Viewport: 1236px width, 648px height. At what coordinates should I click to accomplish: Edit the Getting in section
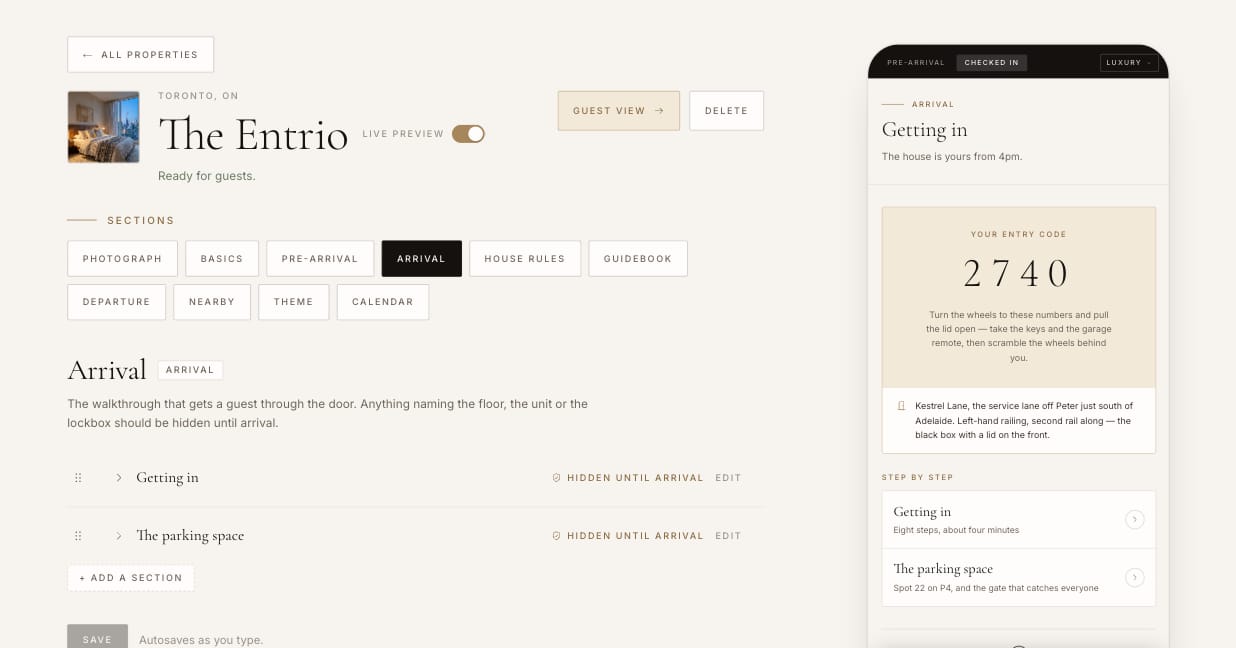point(729,478)
